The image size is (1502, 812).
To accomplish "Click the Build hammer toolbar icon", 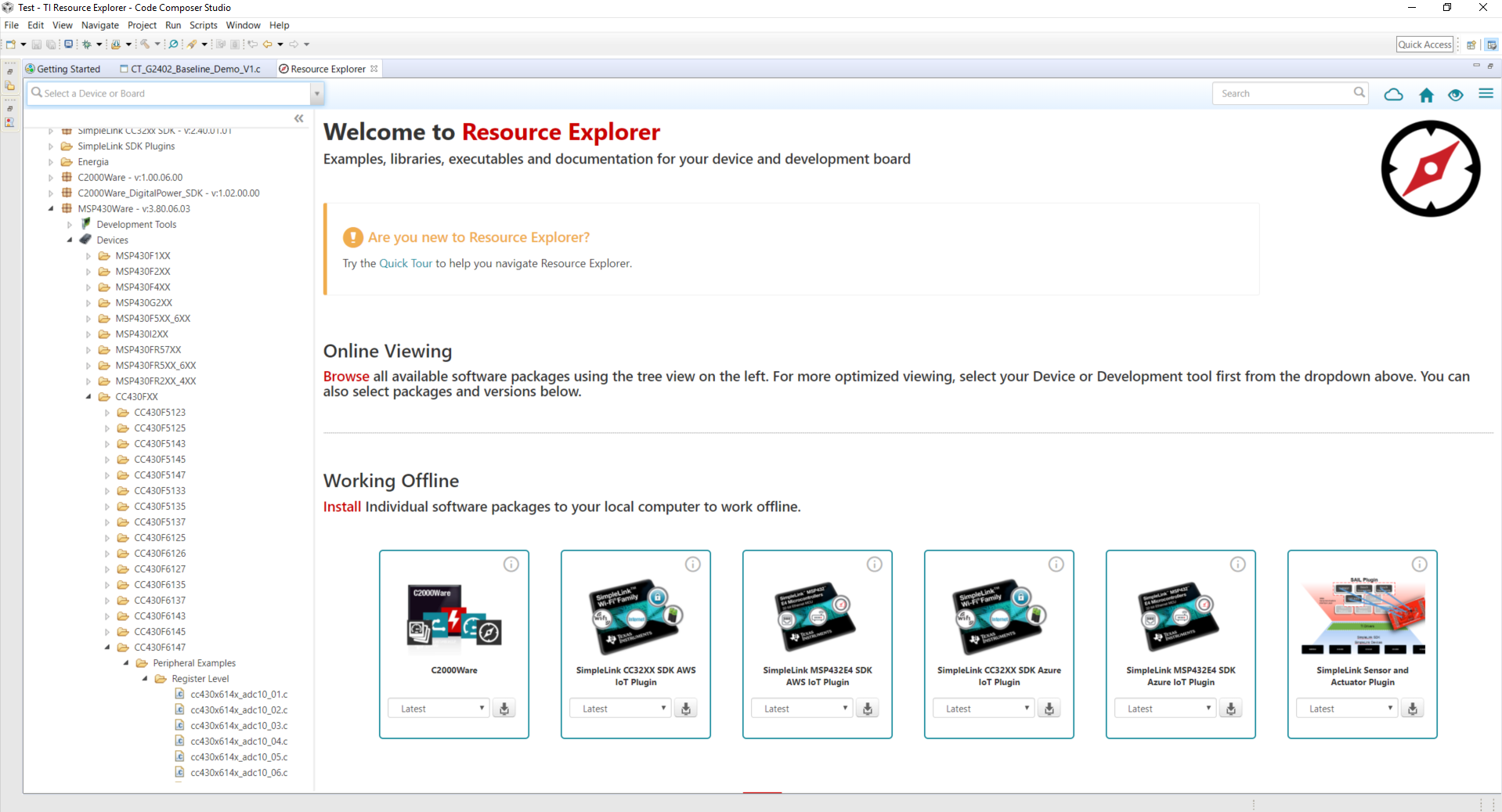I will coord(145,44).
